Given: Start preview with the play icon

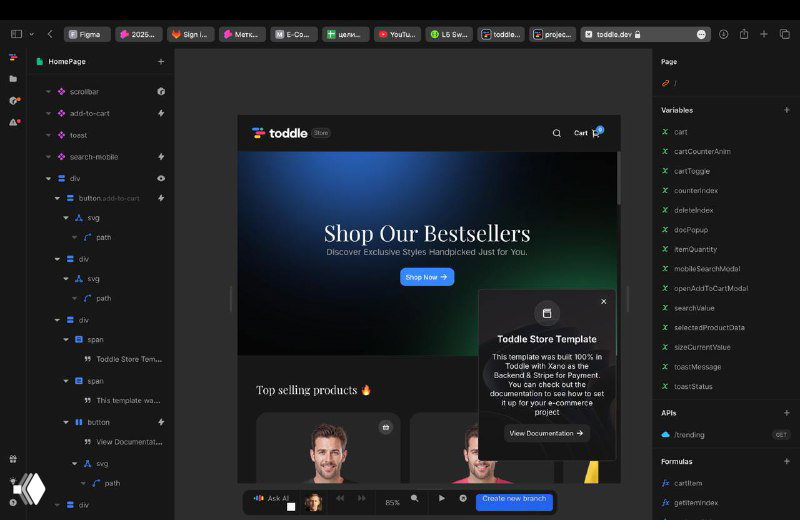Looking at the screenshot, I should [x=442, y=498].
